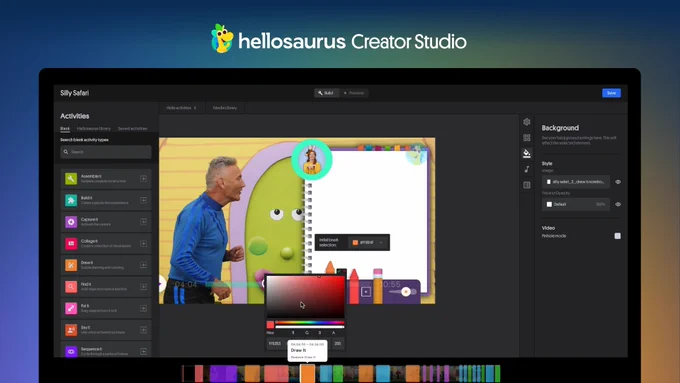Select the Collage It icon
This screenshot has width=680, height=383.
(x=71, y=243)
